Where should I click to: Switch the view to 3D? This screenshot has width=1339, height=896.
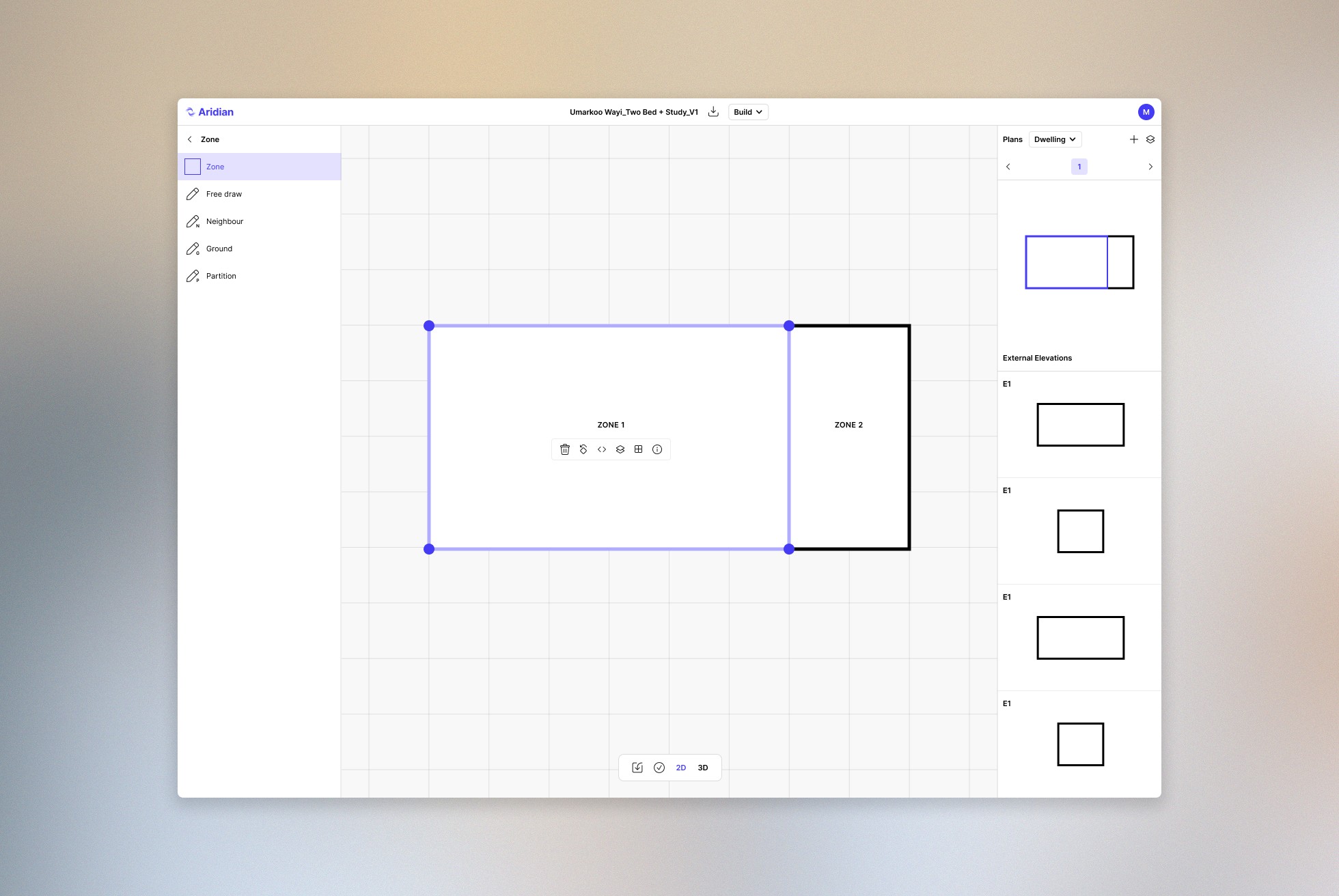click(x=703, y=768)
